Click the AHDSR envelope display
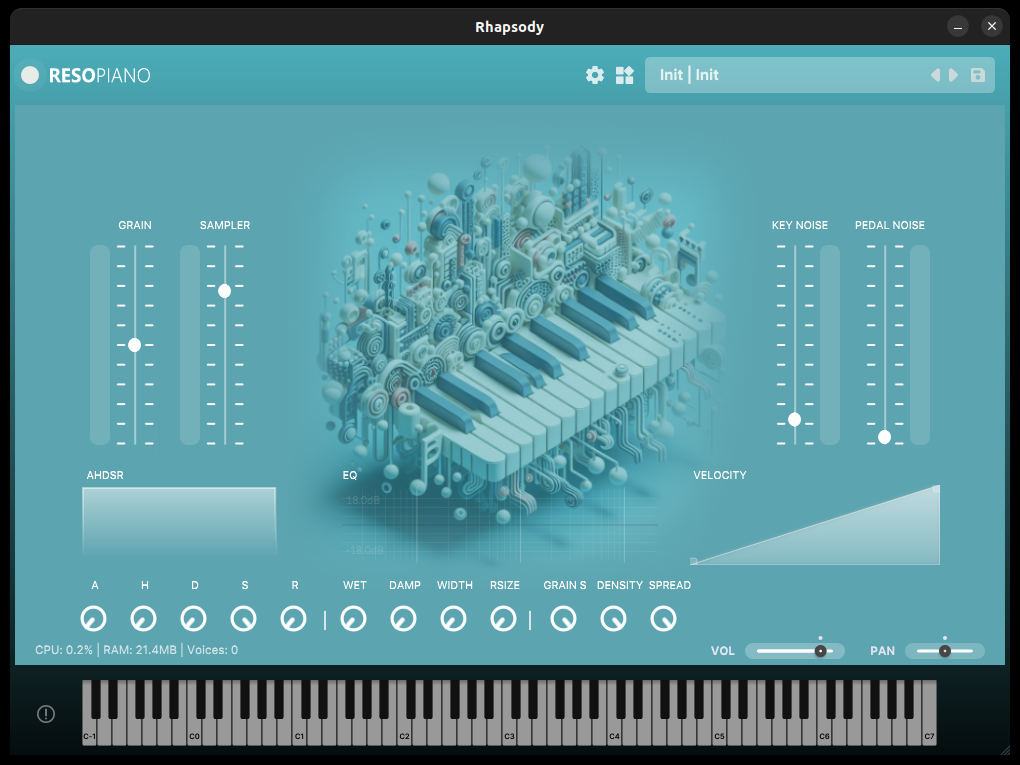Image resolution: width=1020 pixels, height=765 pixels. [x=179, y=522]
